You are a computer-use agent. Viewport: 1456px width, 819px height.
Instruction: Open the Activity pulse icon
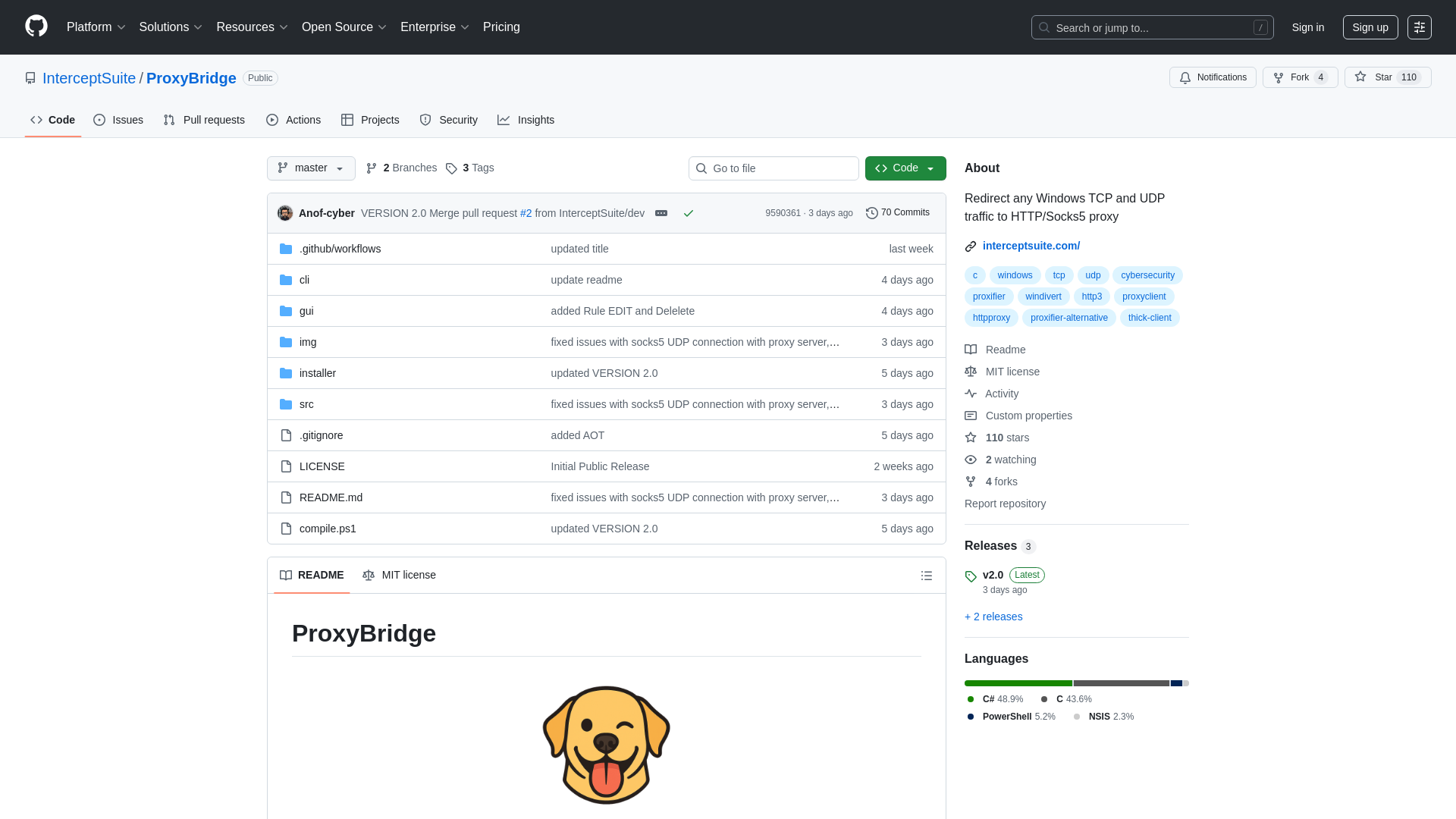[x=971, y=394]
